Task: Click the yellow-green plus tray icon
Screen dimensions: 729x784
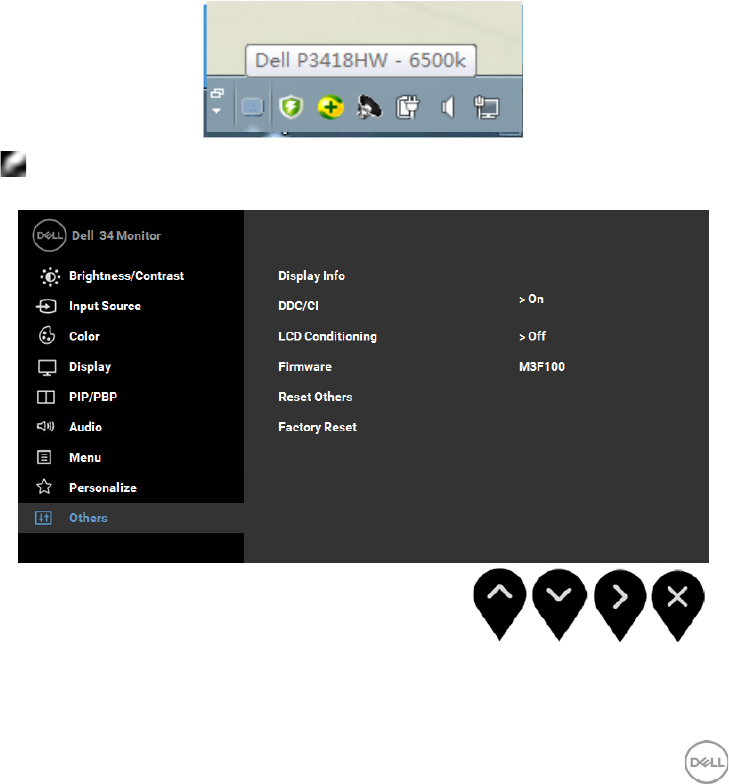Action: pyautogui.click(x=330, y=107)
